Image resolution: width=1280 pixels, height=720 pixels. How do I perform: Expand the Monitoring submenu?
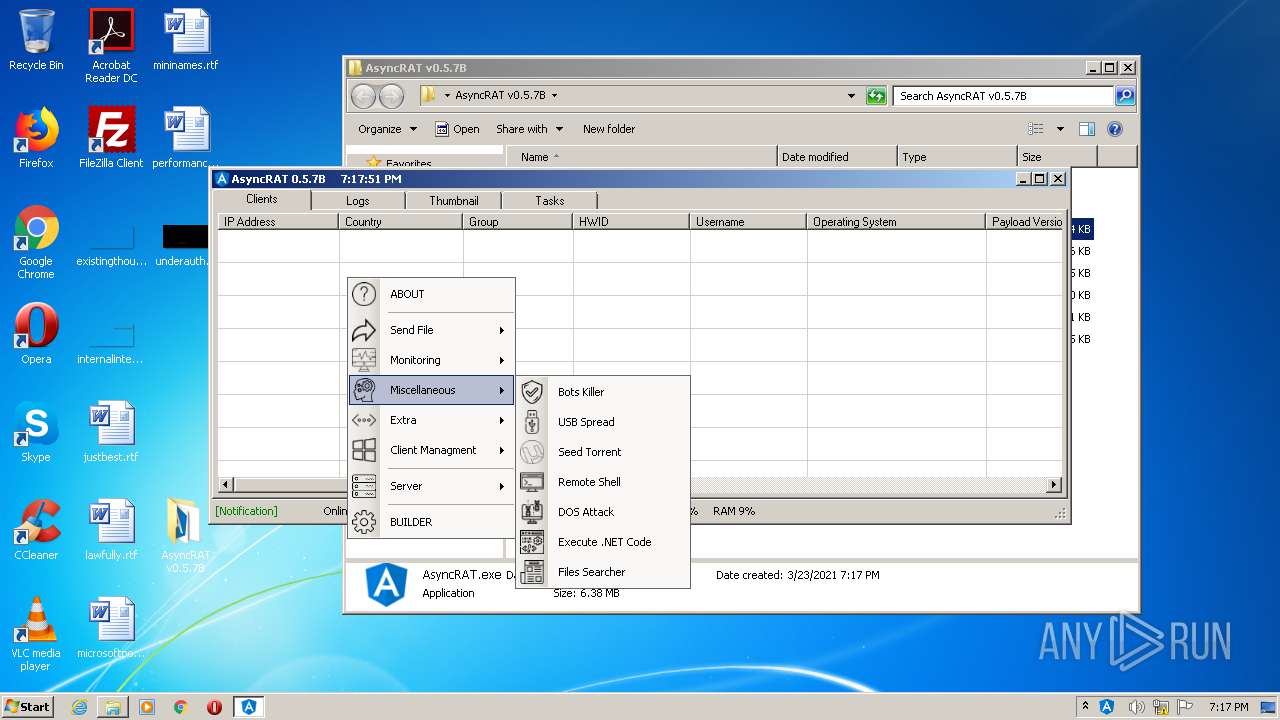pos(502,360)
